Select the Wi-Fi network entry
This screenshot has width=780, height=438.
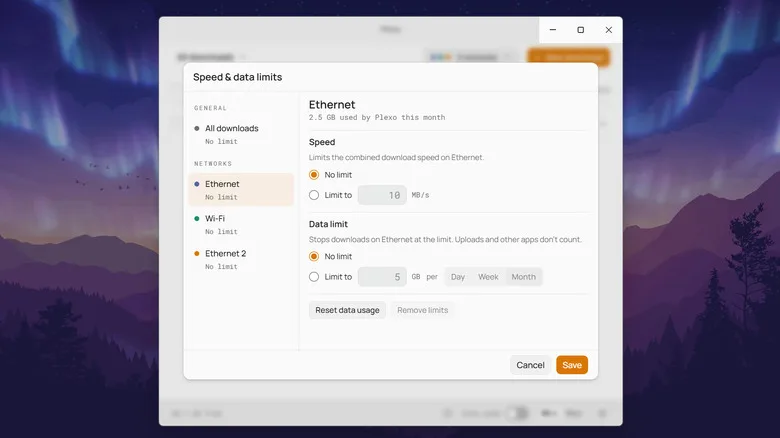click(x=241, y=224)
